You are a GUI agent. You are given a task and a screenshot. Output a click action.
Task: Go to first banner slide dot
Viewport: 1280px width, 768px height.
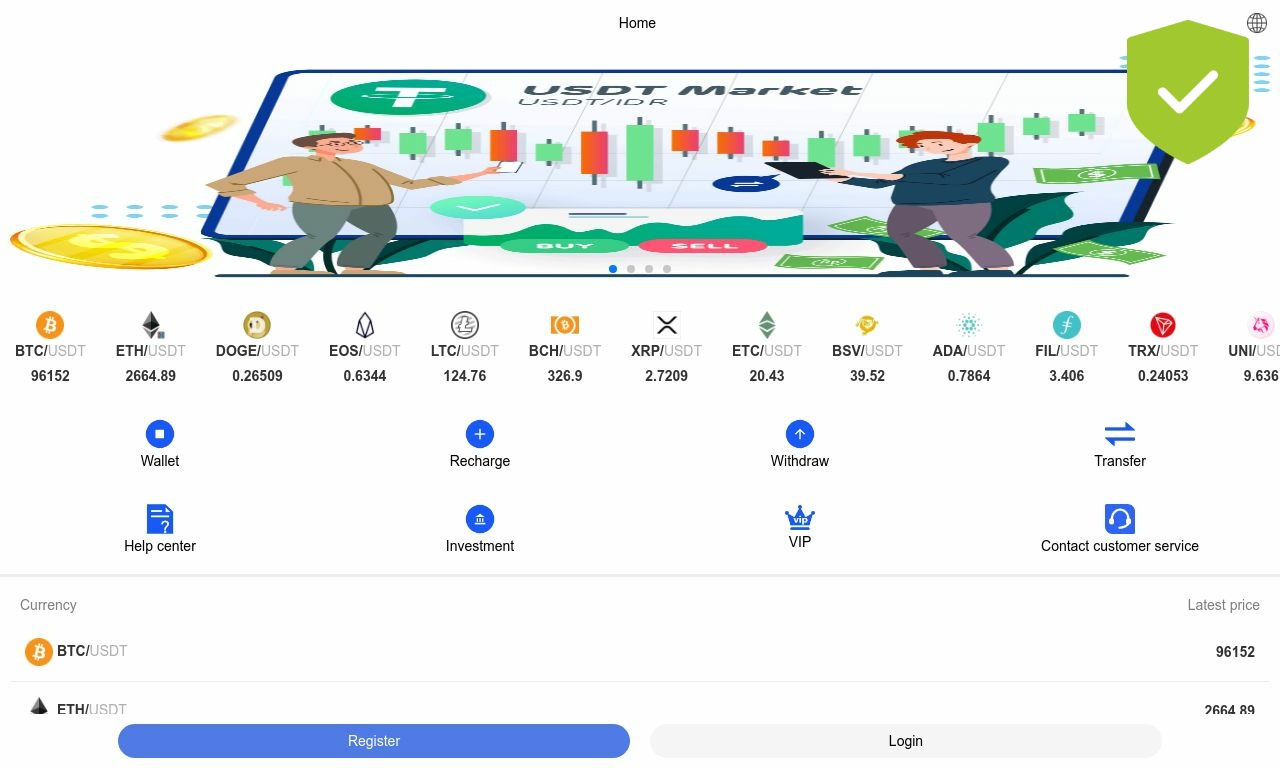click(613, 269)
